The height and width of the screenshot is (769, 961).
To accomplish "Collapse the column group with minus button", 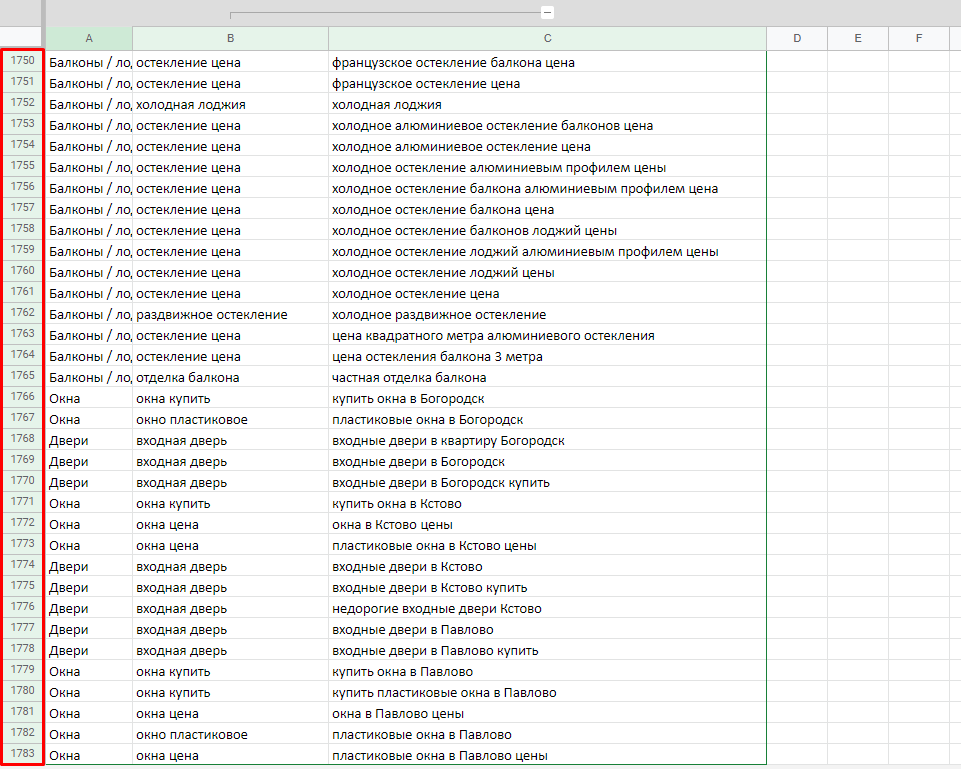I will 547,12.
